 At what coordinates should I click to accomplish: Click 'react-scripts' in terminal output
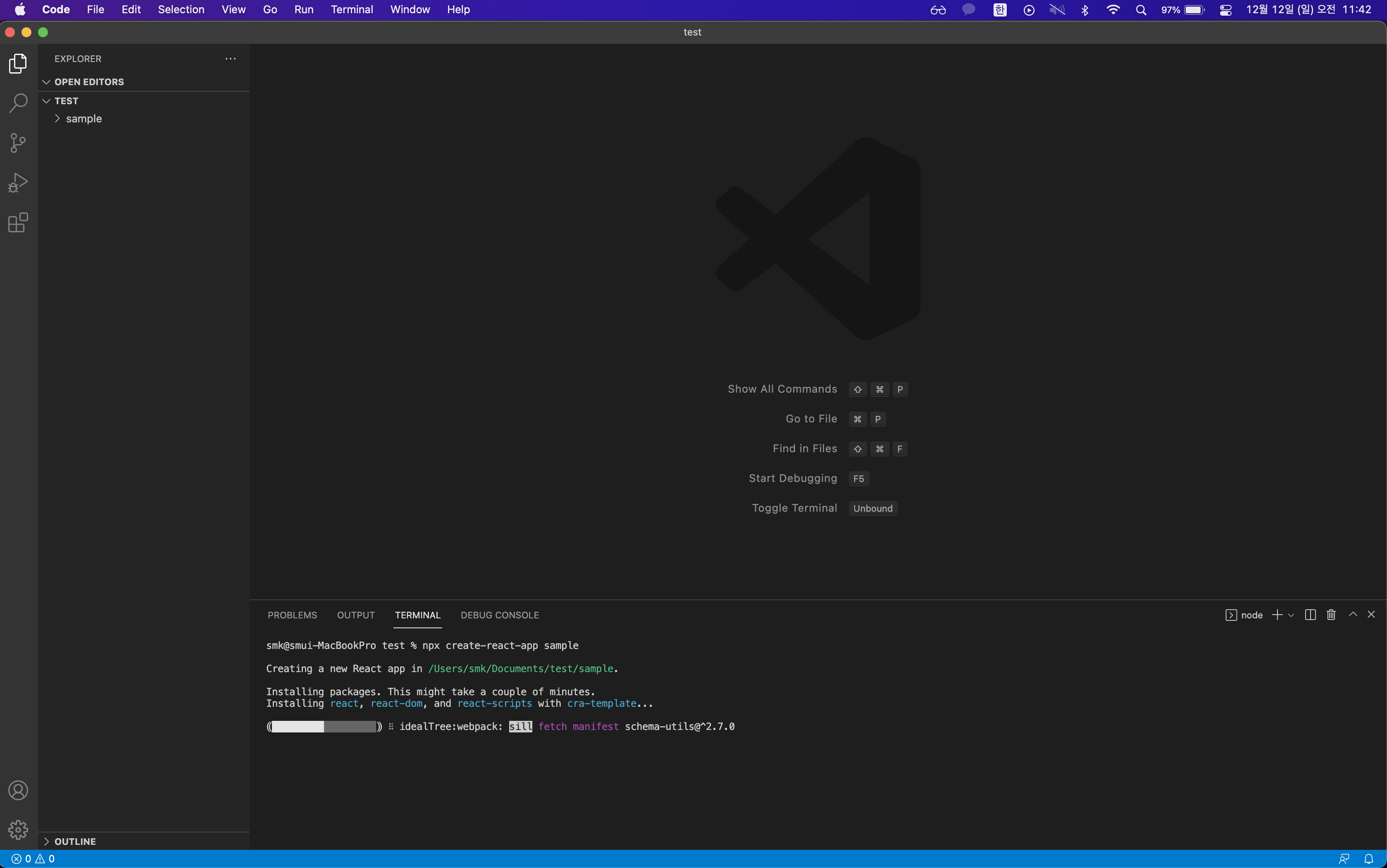495,704
